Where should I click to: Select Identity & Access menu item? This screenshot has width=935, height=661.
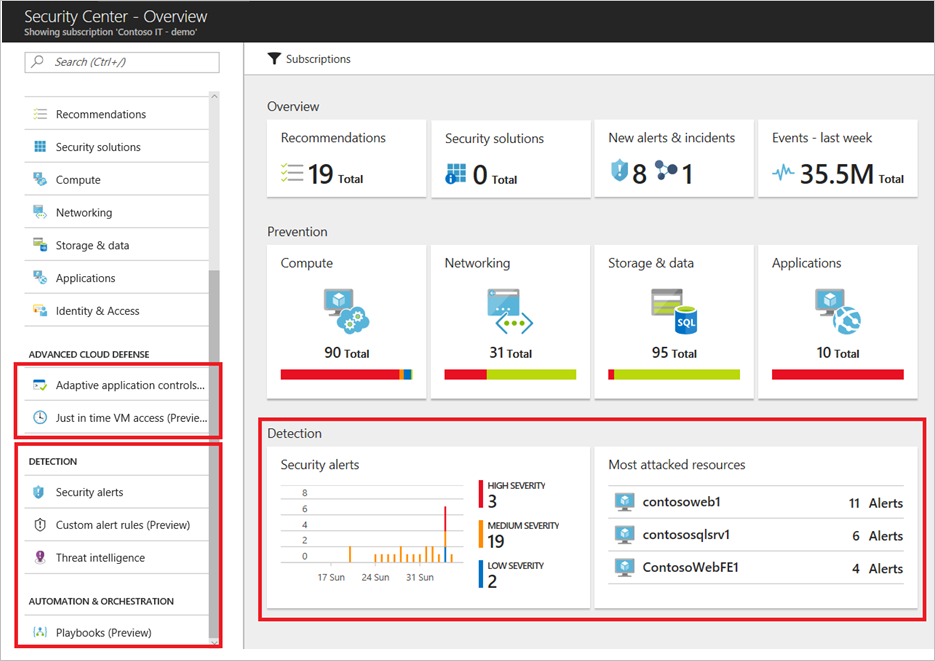(x=117, y=311)
